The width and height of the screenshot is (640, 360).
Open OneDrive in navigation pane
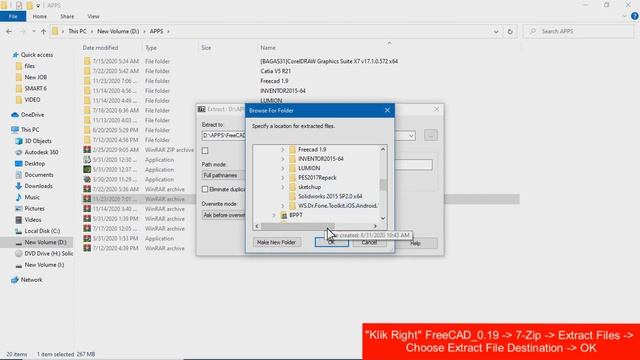[x=32, y=115]
